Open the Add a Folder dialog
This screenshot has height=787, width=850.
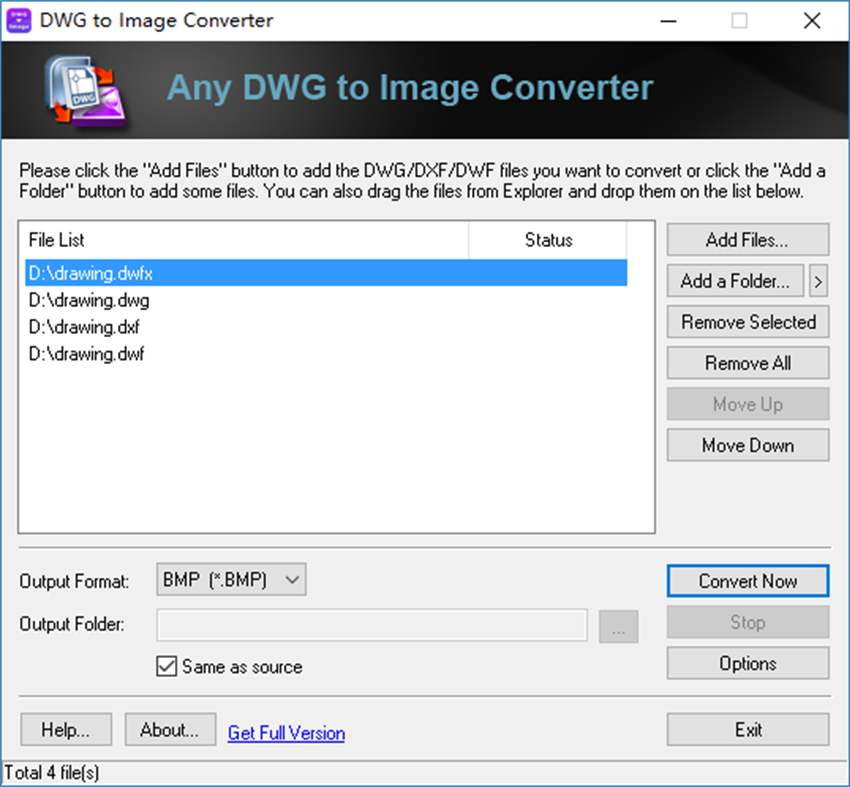(735, 281)
